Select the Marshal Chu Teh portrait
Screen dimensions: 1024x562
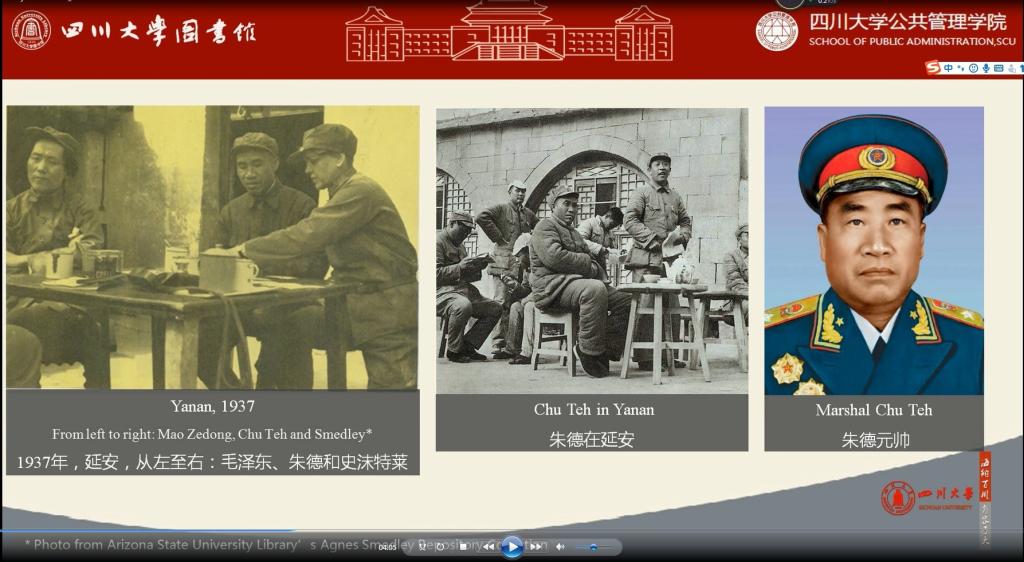[x=874, y=251]
